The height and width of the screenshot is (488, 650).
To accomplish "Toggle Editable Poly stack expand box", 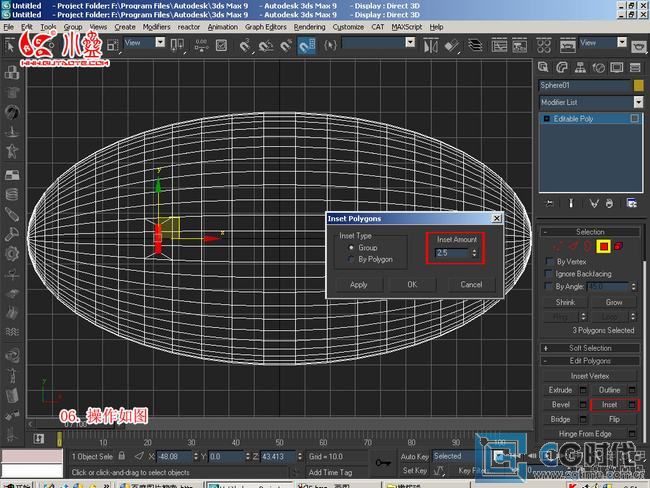I will (546, 119).
